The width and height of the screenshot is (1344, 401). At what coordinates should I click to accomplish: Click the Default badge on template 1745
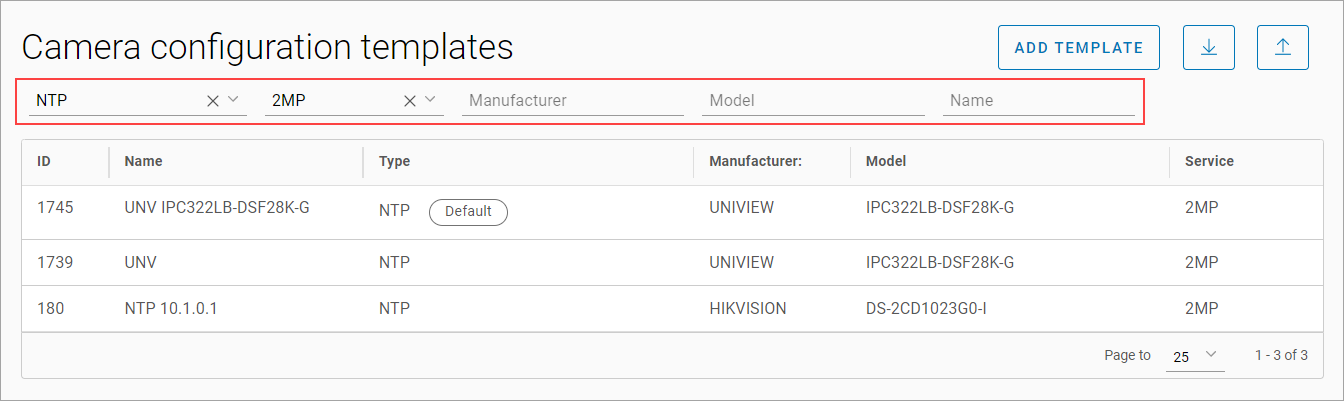click(x=468, y=211)
